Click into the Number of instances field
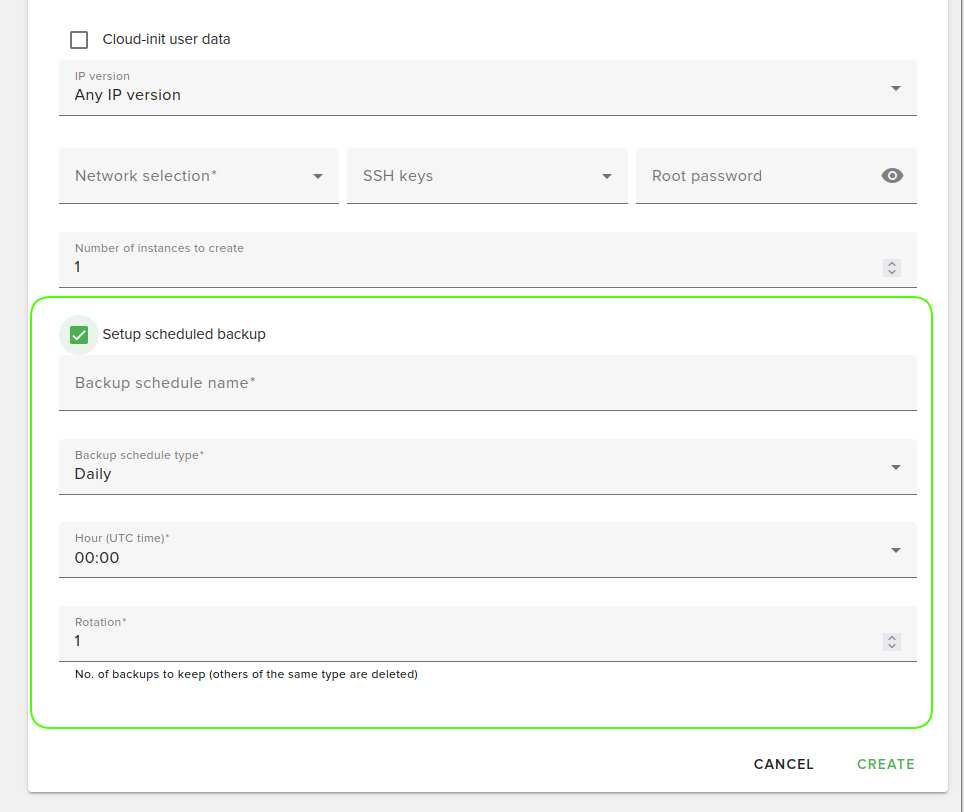This screenshot has width=964, height=812. (x=470, y=267)
